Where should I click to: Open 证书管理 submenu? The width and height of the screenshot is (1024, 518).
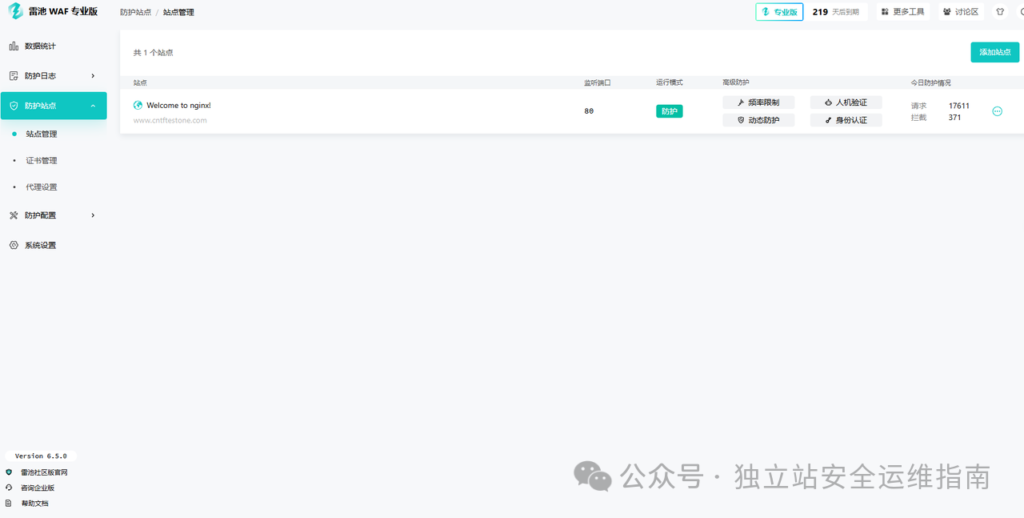click(41, 161)
